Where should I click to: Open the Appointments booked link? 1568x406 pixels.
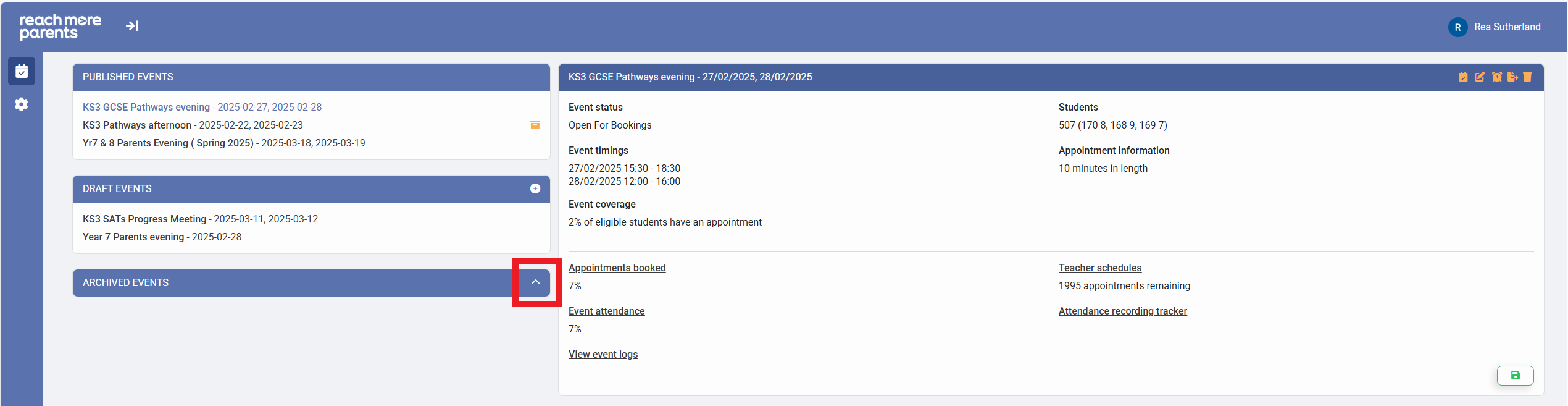pos(617,268)
